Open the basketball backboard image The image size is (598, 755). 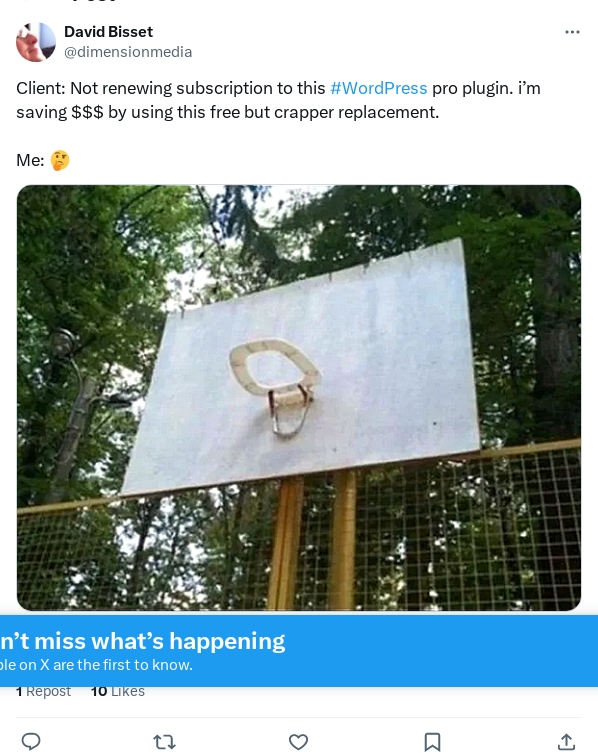click(299, 398)
